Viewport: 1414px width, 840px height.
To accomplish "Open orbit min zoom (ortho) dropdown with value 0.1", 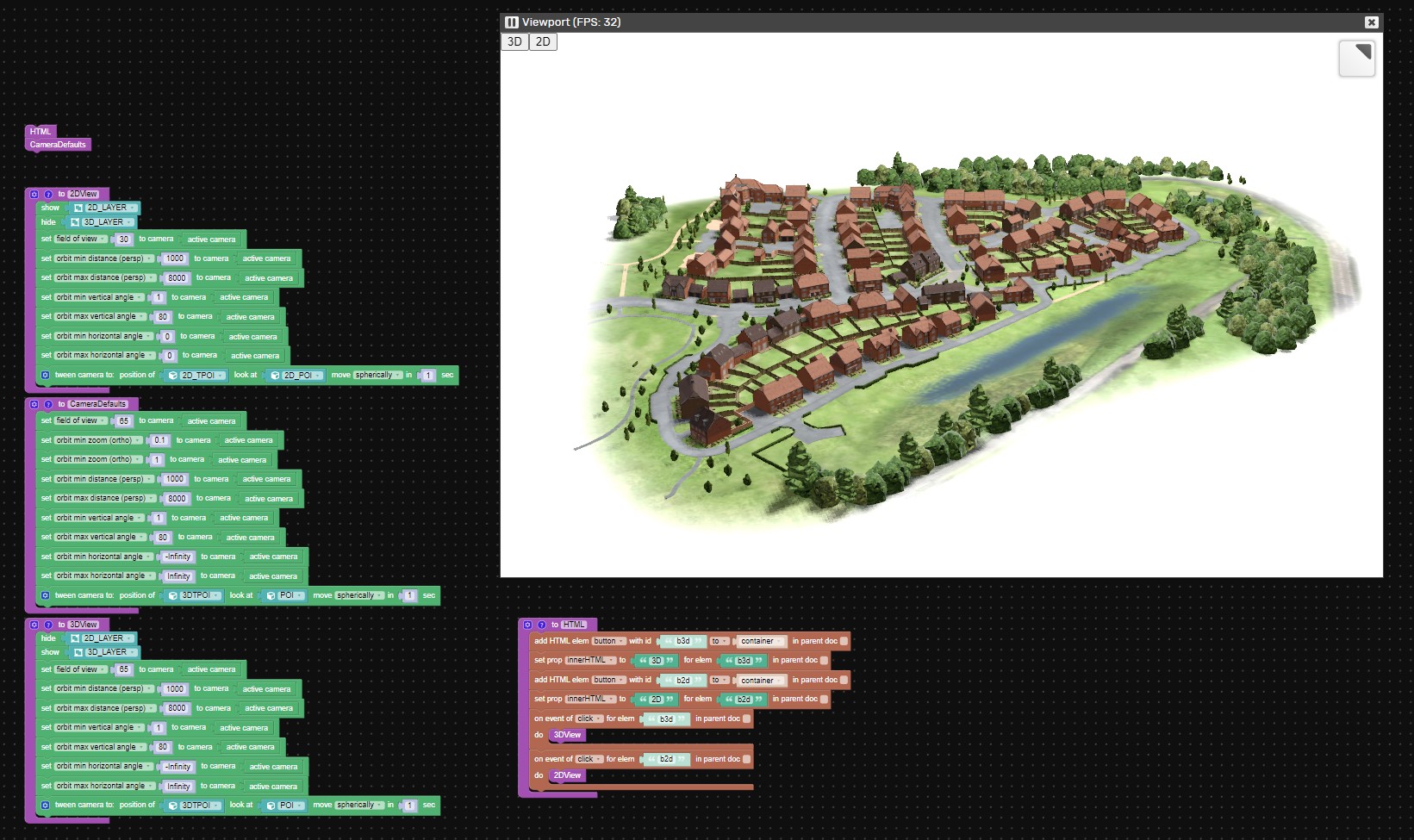I will tap(99, 440).
